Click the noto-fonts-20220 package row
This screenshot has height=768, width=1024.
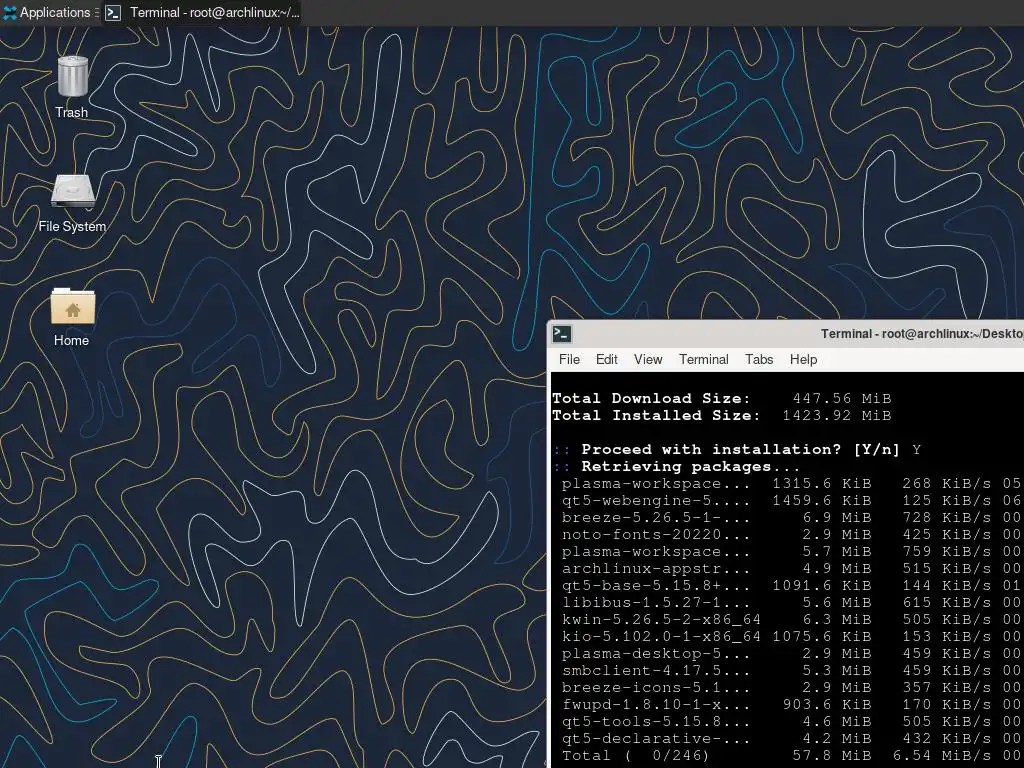791,534
